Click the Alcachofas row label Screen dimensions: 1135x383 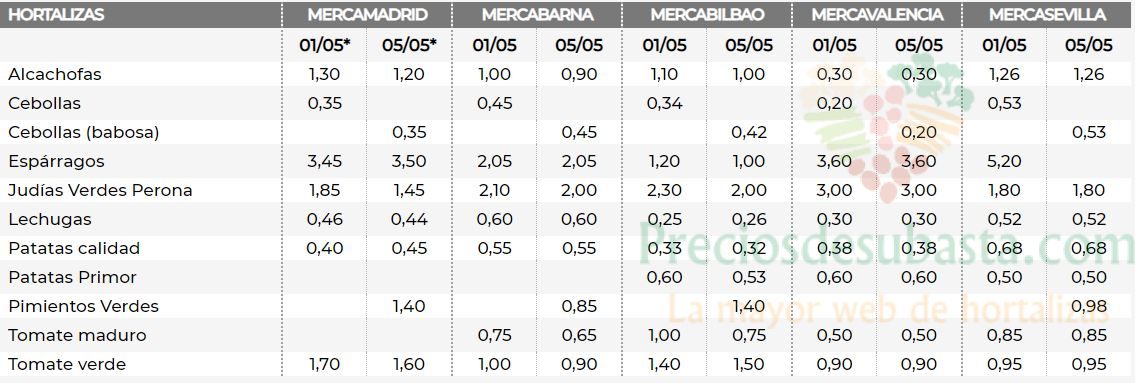coord(55,75)
